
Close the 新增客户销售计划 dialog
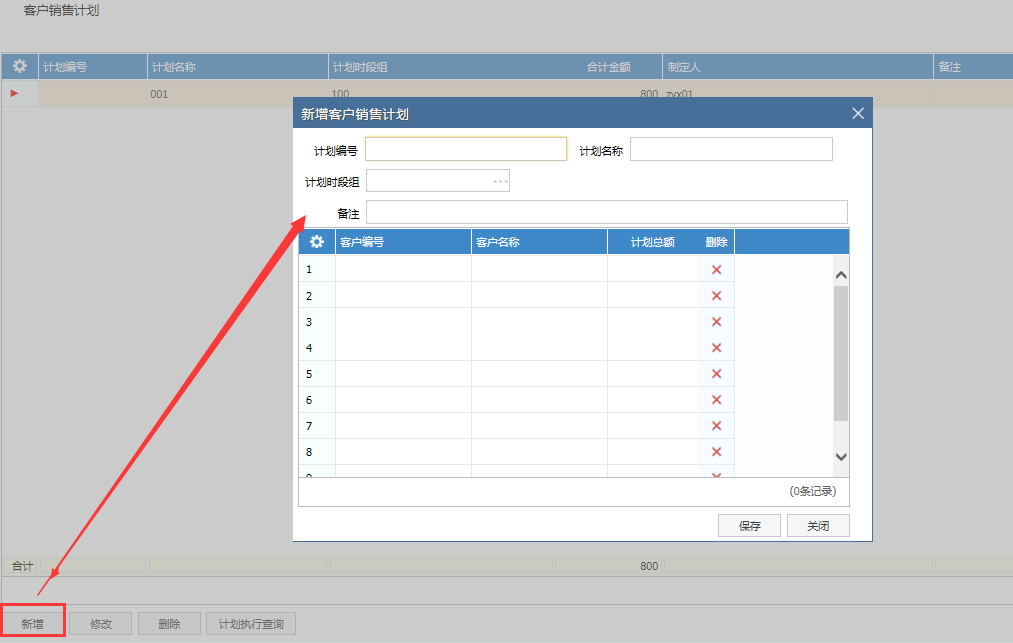(x=858, y=114)
